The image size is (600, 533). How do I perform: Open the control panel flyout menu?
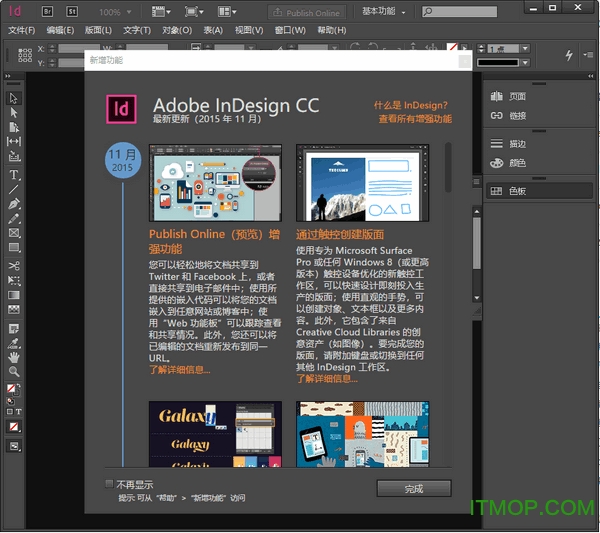588,55
